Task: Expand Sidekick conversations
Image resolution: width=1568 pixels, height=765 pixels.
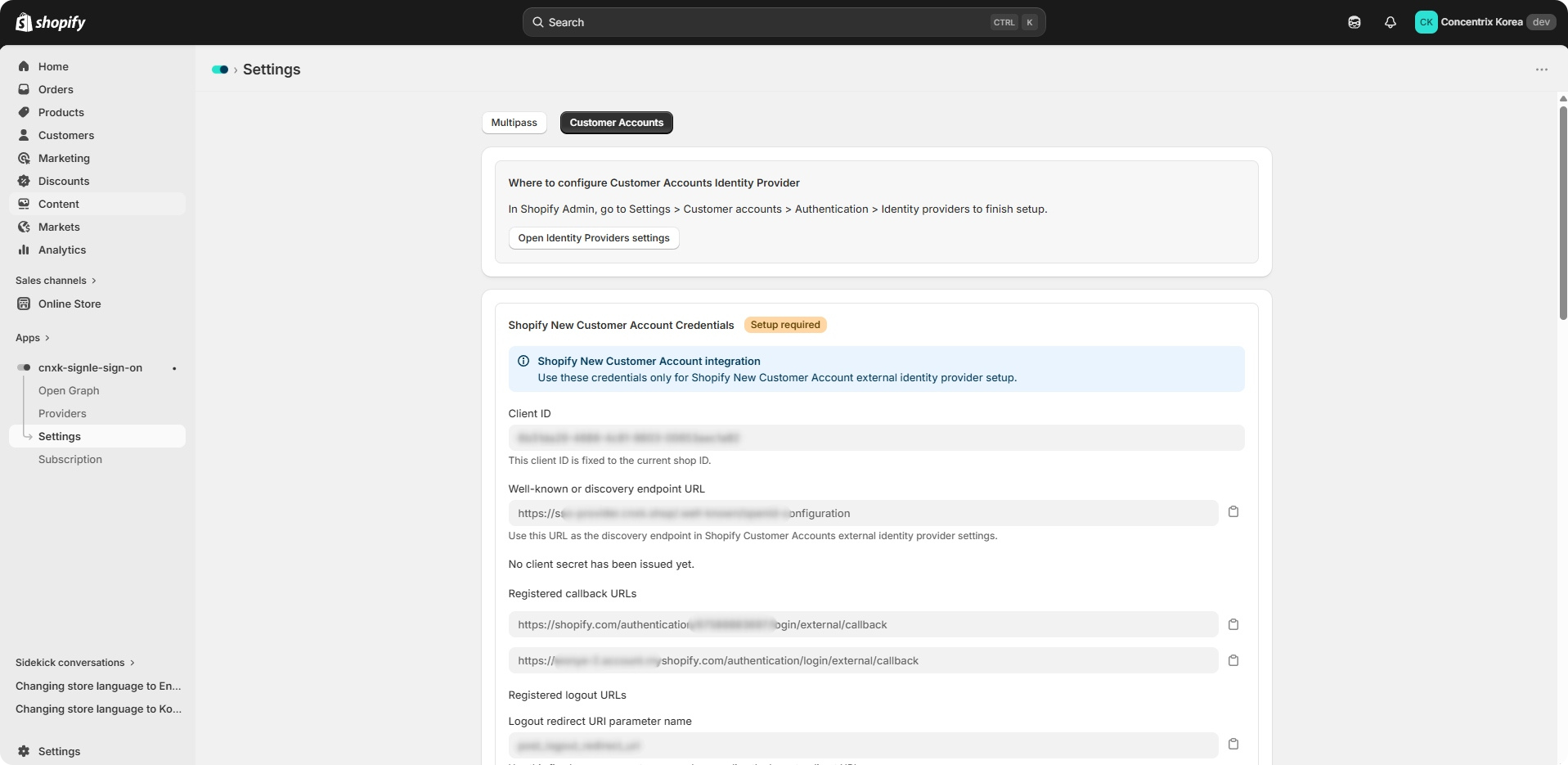Action: [x=75, y=663]
